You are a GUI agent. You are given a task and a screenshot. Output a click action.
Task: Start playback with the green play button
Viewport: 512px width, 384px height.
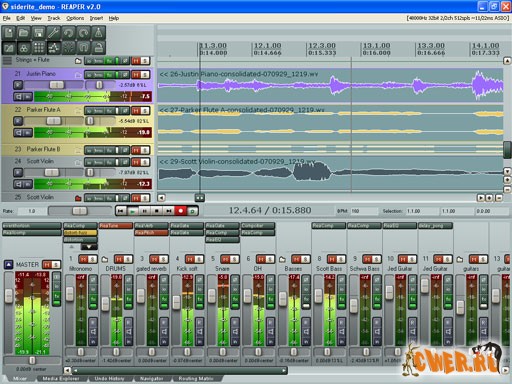[132, 211]
